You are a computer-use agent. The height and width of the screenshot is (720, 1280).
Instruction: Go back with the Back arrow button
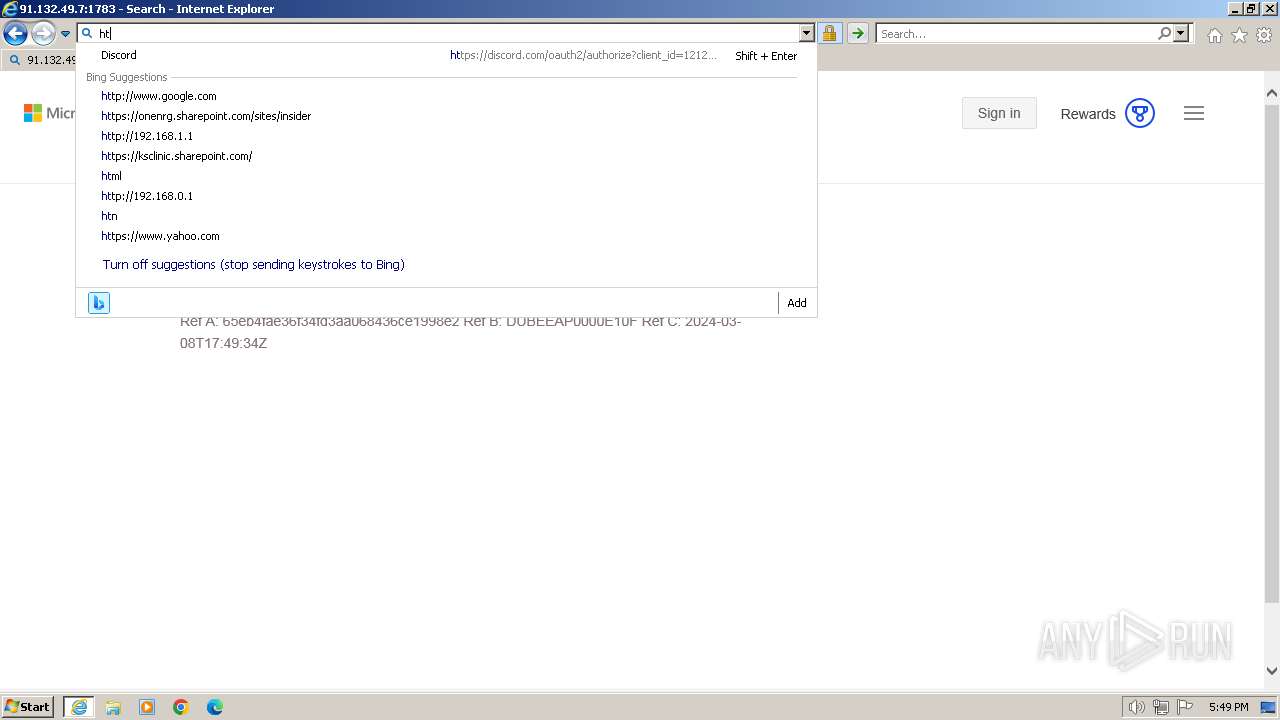pos(15,34)
